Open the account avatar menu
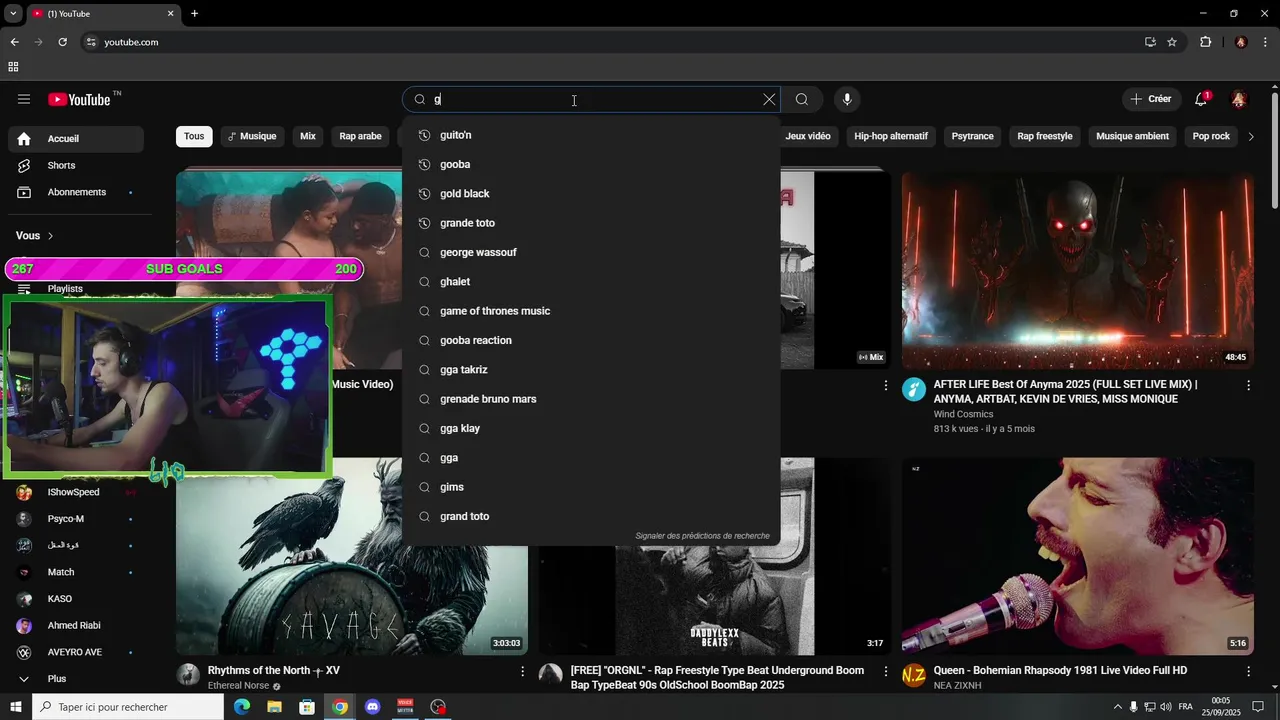 [1239, 99]
